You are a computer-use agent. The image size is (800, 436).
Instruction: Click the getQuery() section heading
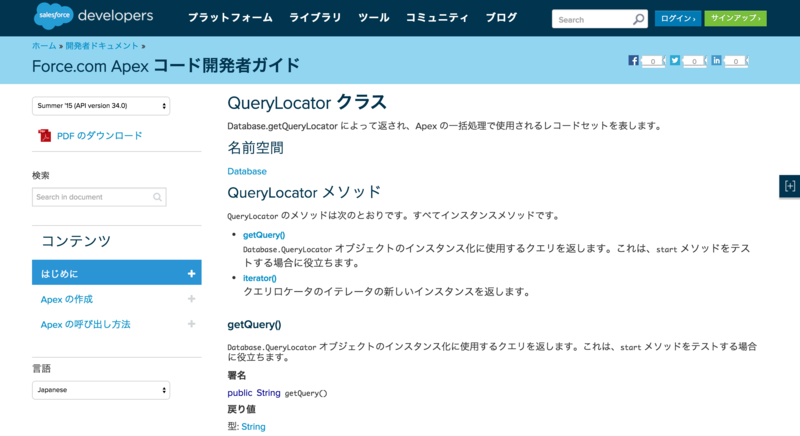(254, 324)
